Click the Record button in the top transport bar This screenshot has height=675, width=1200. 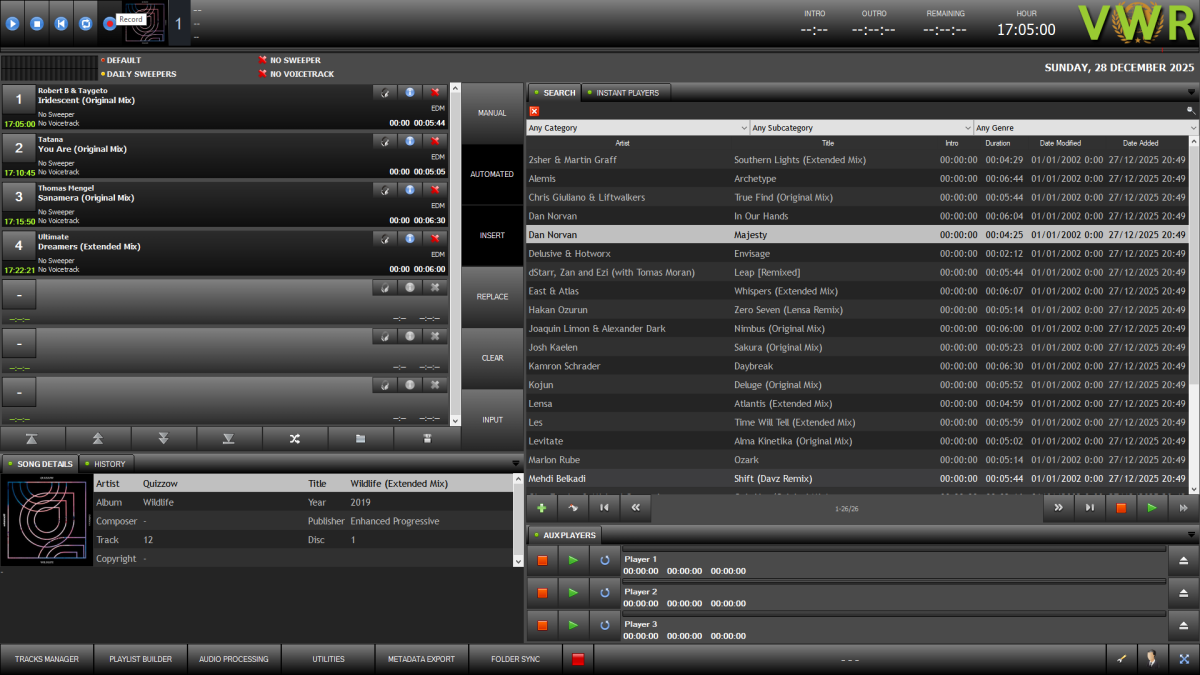point(110,23)
